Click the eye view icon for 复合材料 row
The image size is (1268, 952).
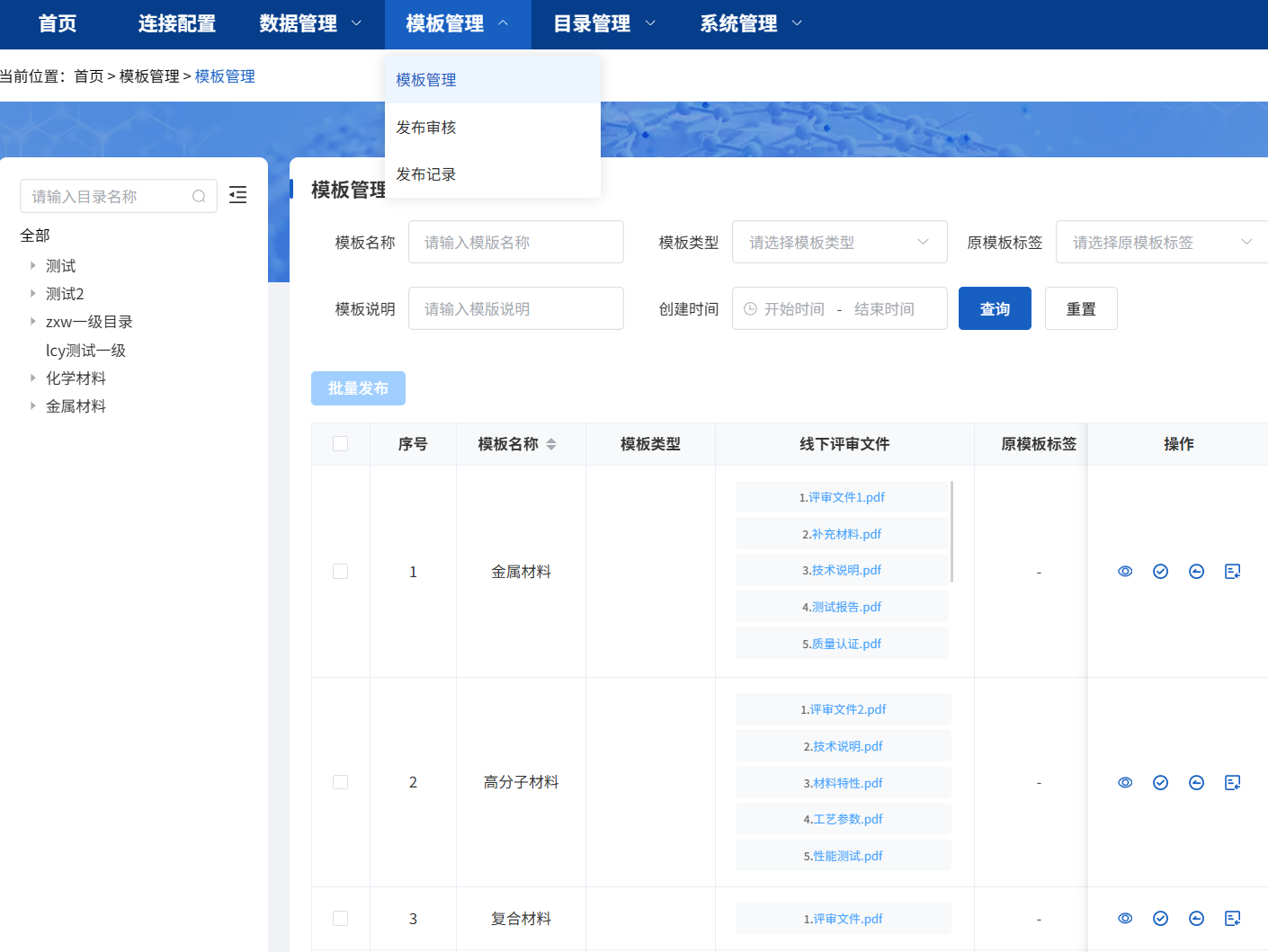[1125, 919]
